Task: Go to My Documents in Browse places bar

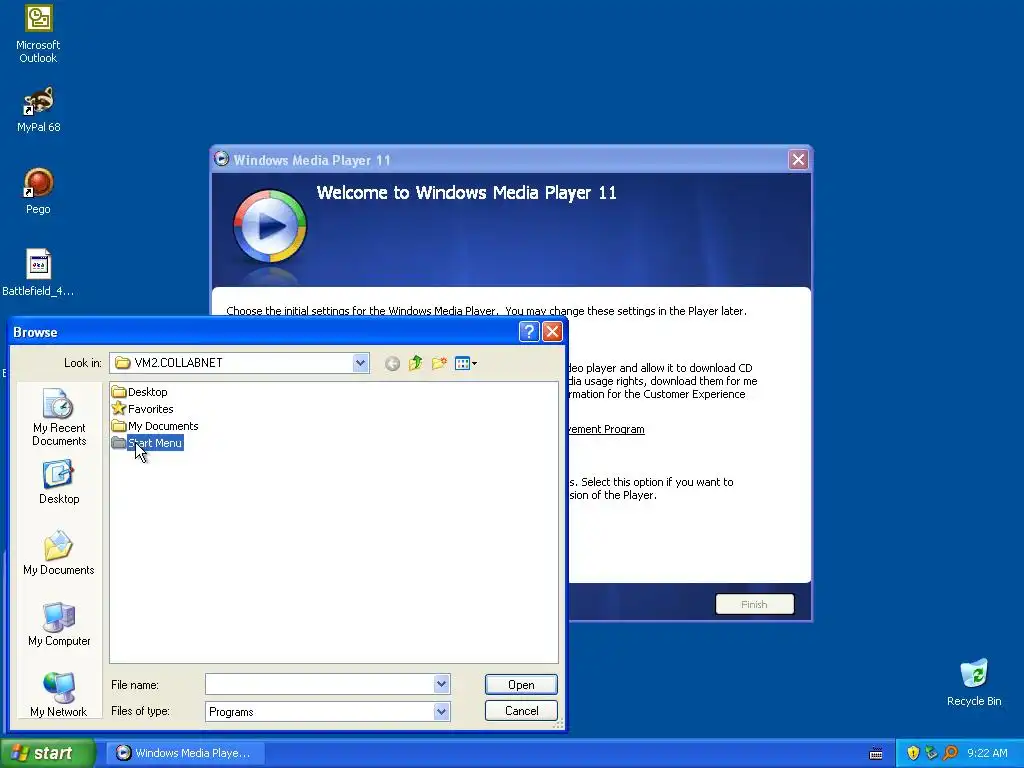Action: (x=59, y=553)
